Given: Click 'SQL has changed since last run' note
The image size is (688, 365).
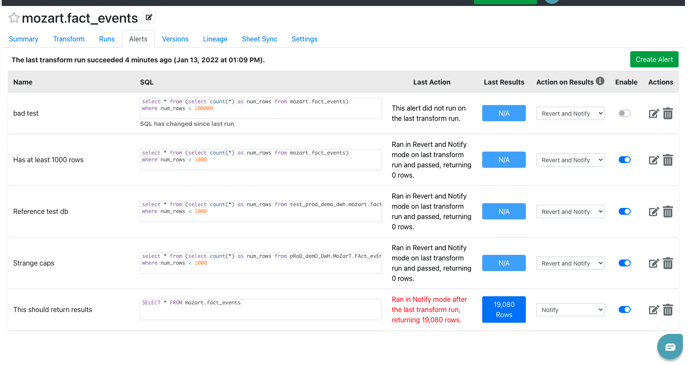Looking at the screenshot, I should click(187, 124).
